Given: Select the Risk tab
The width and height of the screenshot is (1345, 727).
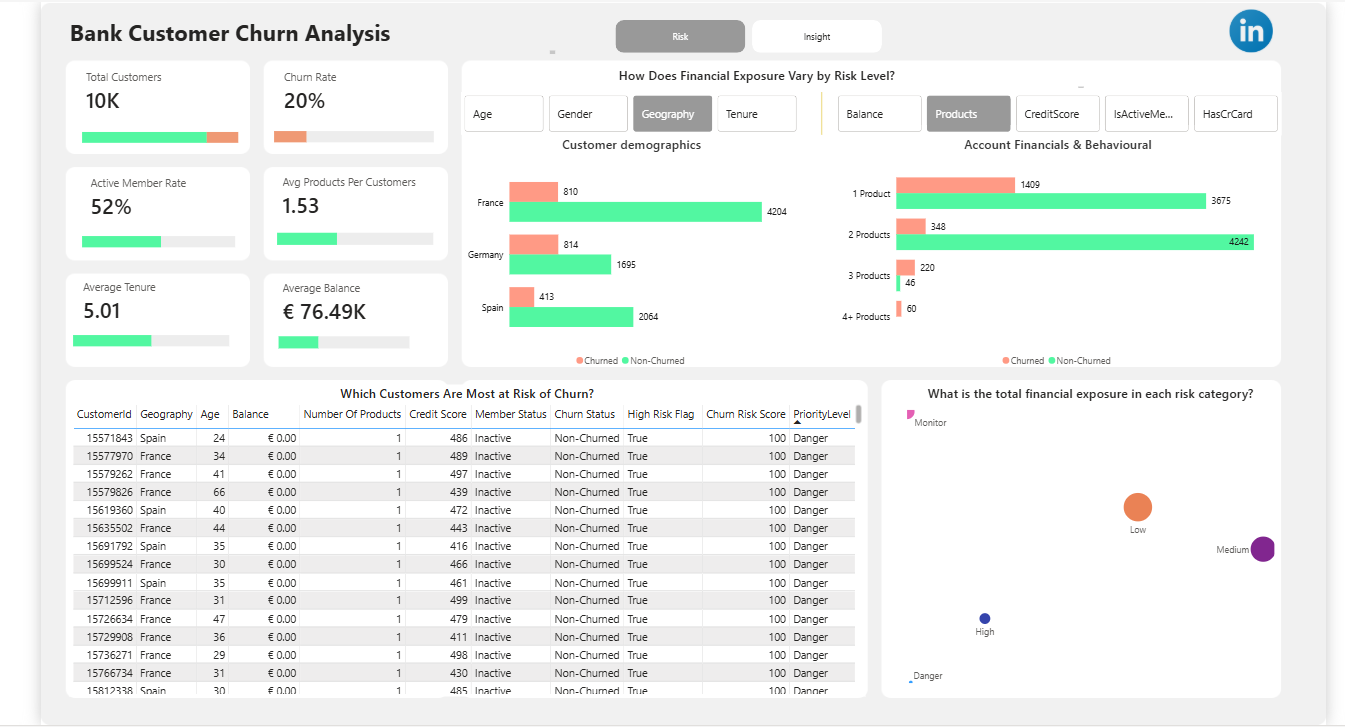Looking at the screenshot, I should click(x=680, y=36).
